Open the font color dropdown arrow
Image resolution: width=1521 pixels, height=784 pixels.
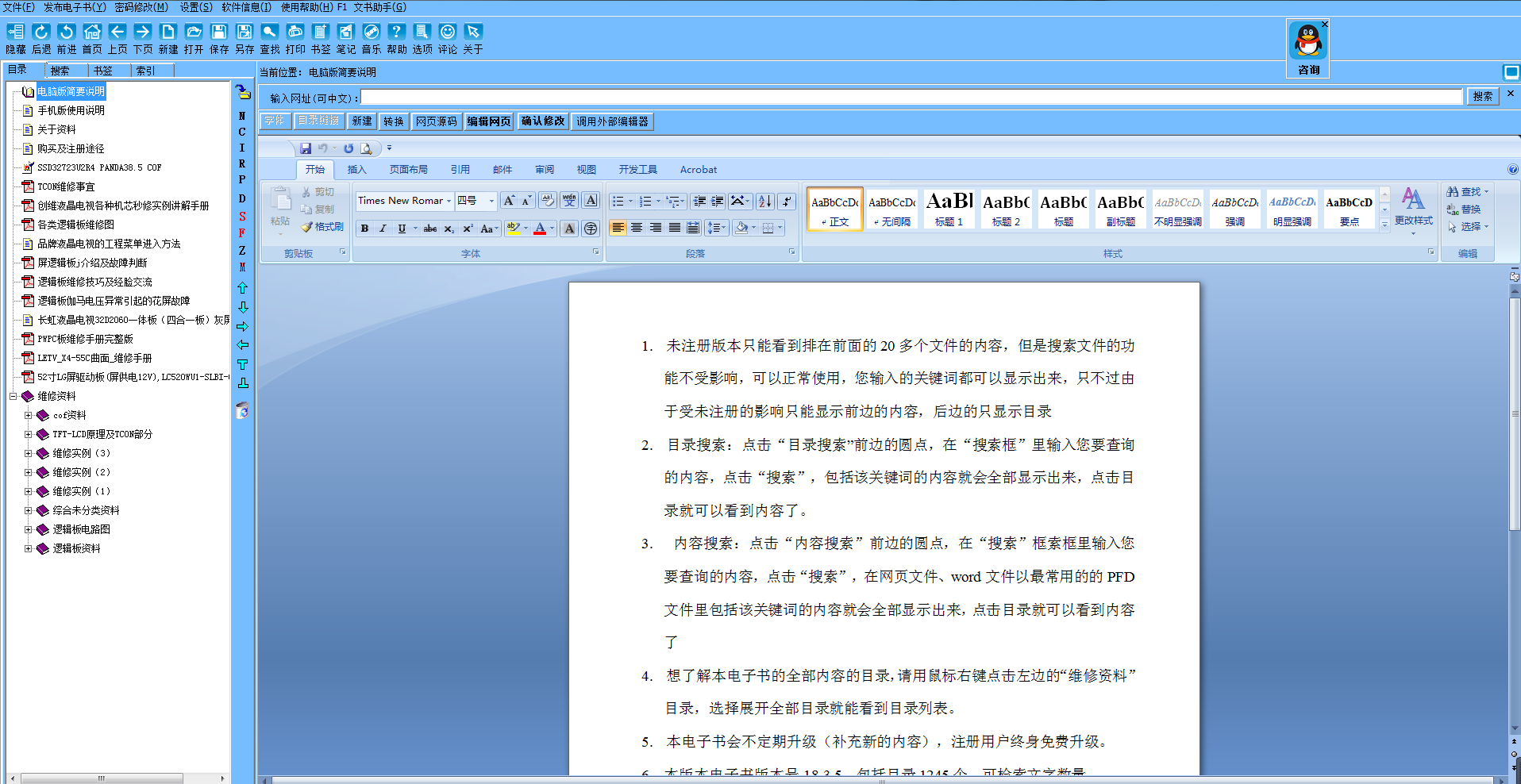click(552, 229)
